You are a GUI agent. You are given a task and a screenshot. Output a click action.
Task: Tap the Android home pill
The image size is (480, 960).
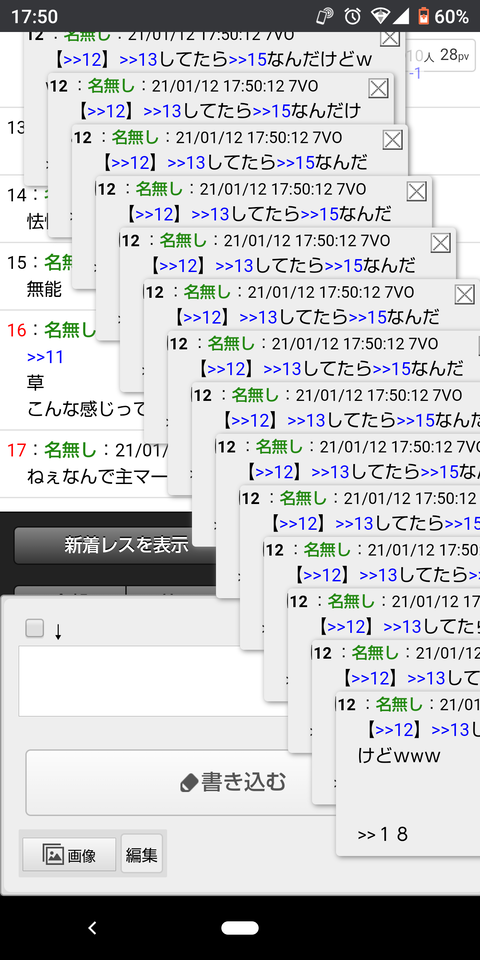(240, 928)
